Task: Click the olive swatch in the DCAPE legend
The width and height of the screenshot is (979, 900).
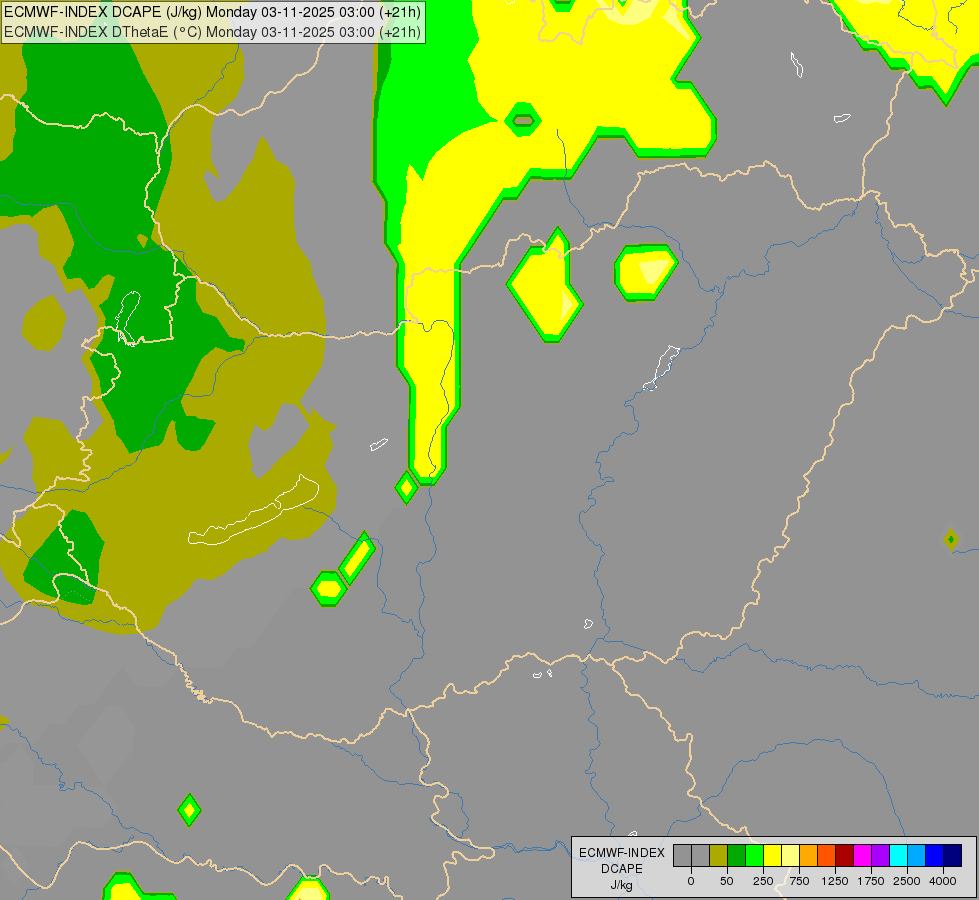Action: [x=719, y=856]
